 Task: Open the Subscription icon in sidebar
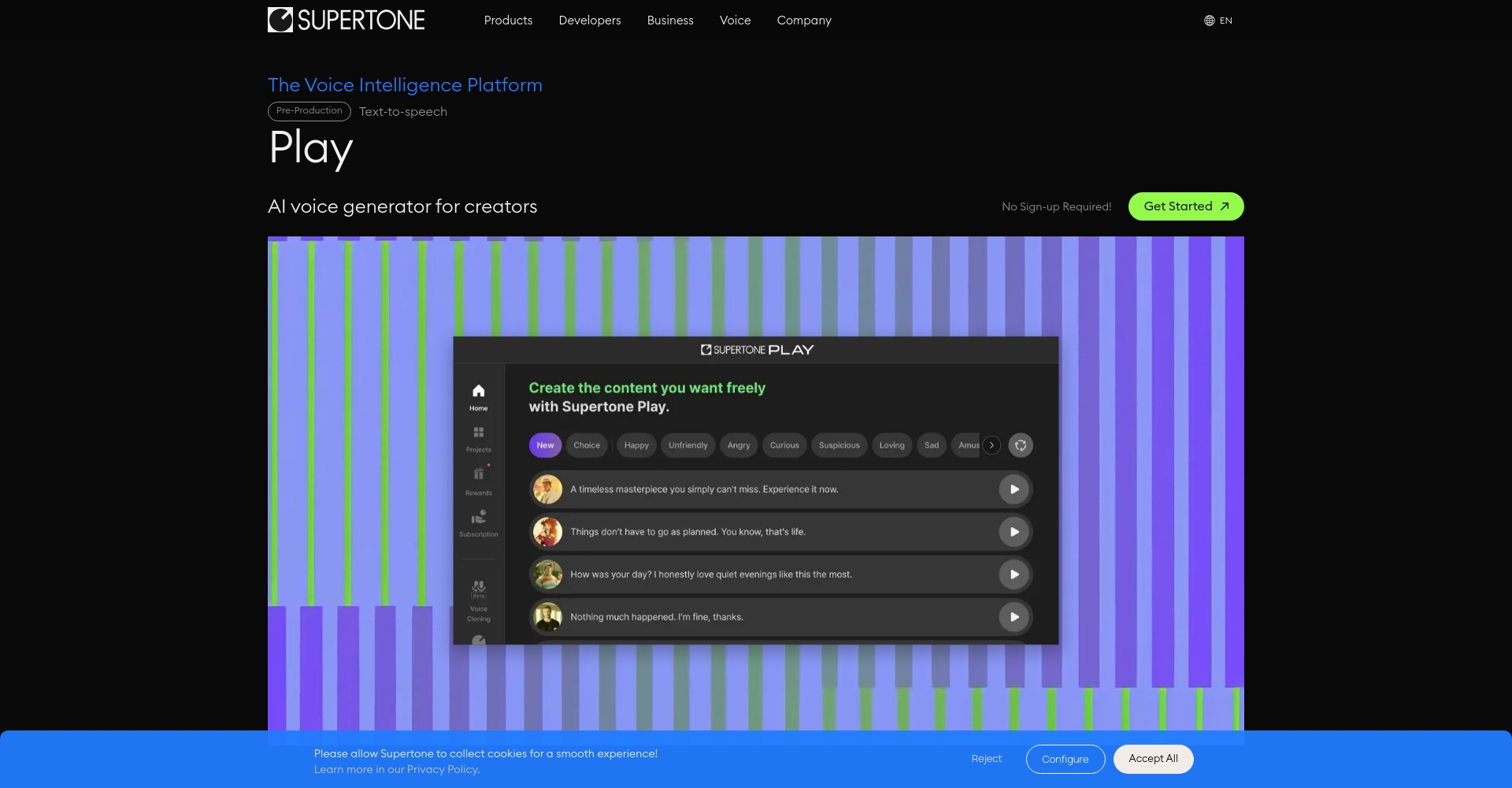(x=478, y=518)
